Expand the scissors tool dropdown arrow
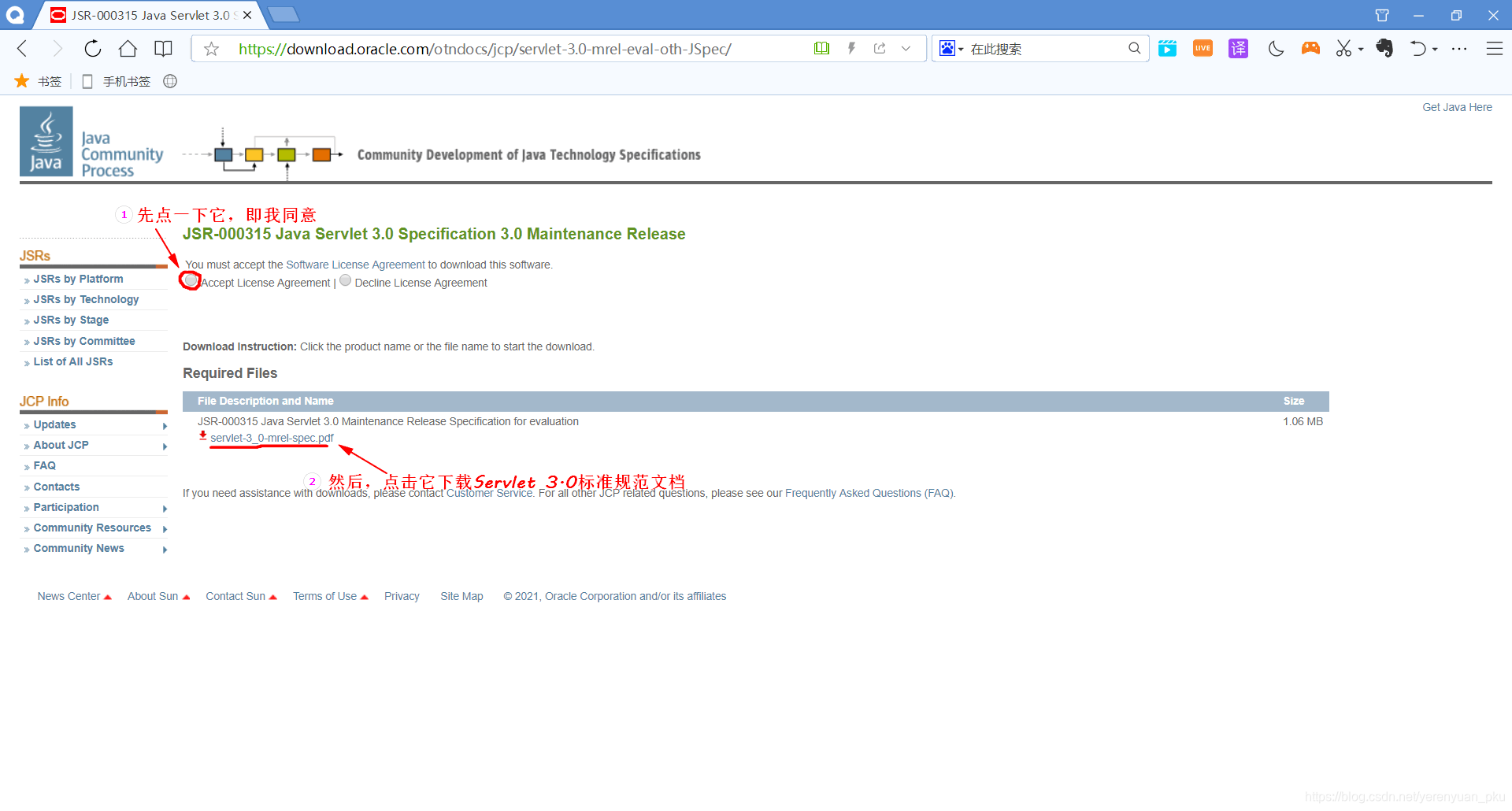The image size is (1512, 811). point(1361,50)
